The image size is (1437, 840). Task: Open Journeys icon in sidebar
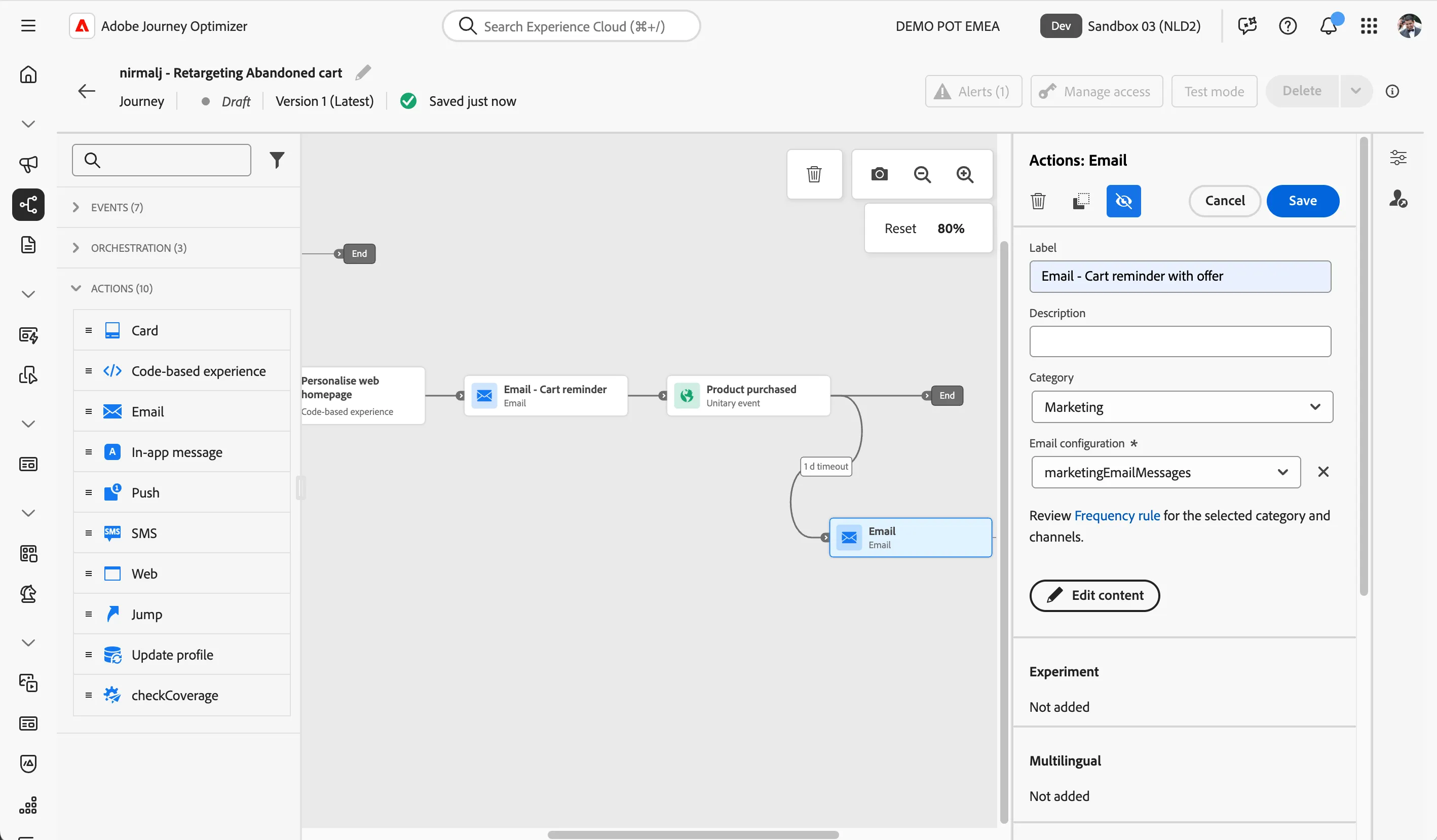point(28,204)
